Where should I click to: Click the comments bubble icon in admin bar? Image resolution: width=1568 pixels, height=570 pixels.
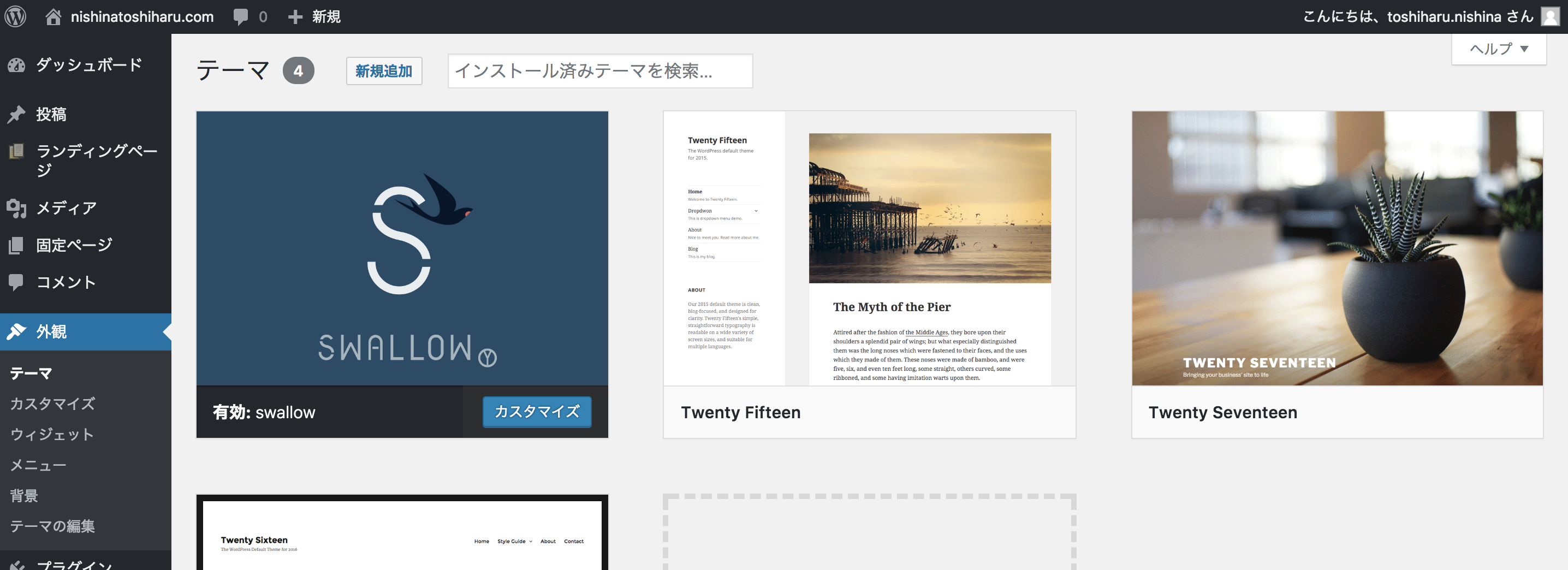pos(241,16)
